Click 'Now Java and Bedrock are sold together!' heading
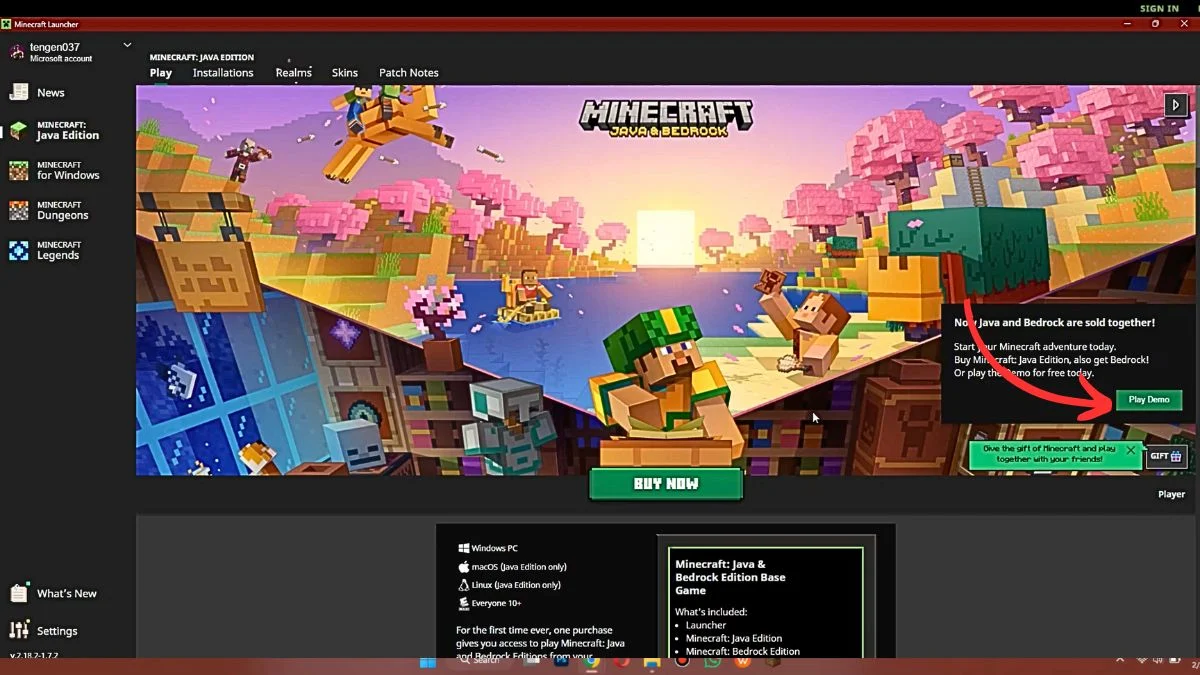This screenshot has height=675, width=1200. click(x=1054, y=323)
